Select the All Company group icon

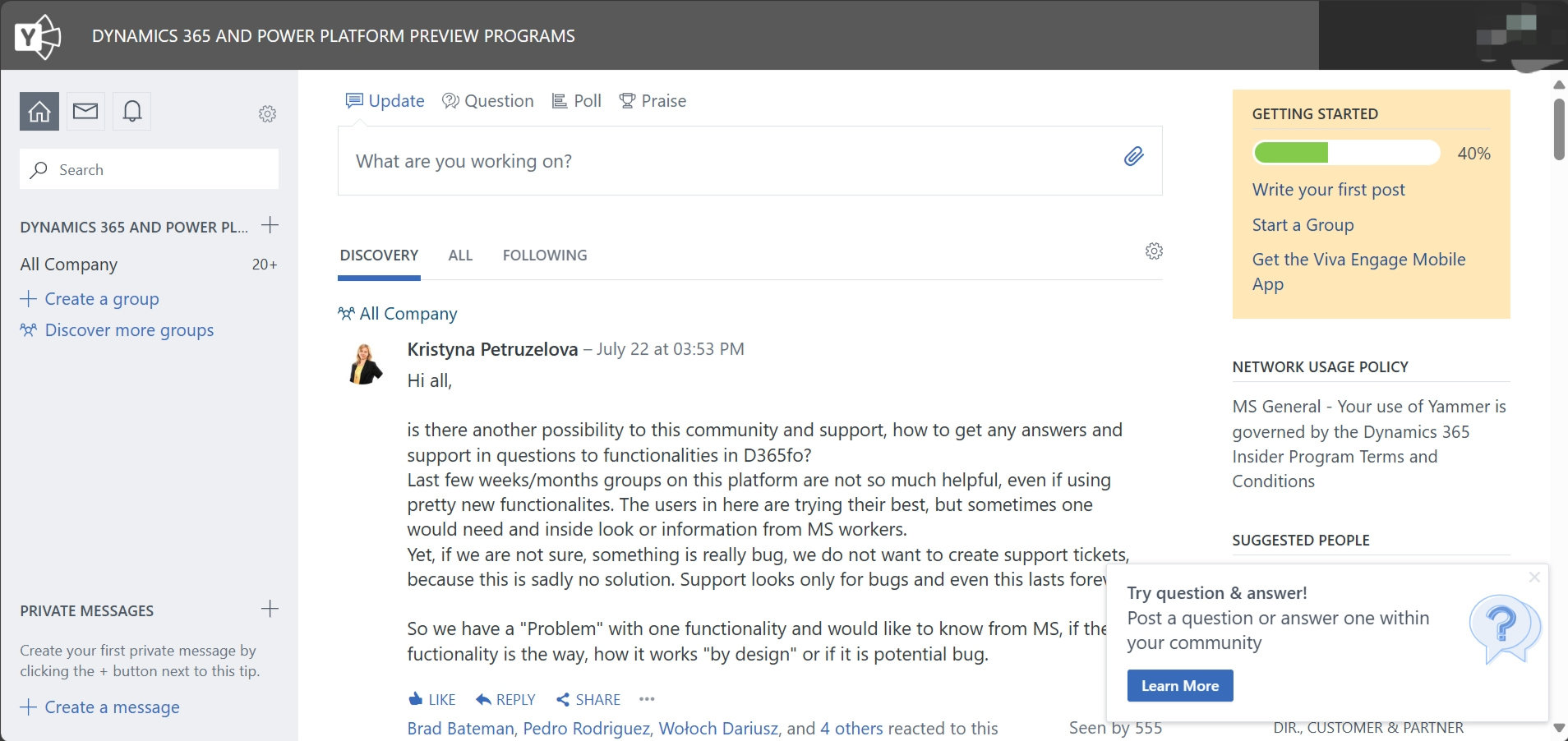tap(345, 313)
